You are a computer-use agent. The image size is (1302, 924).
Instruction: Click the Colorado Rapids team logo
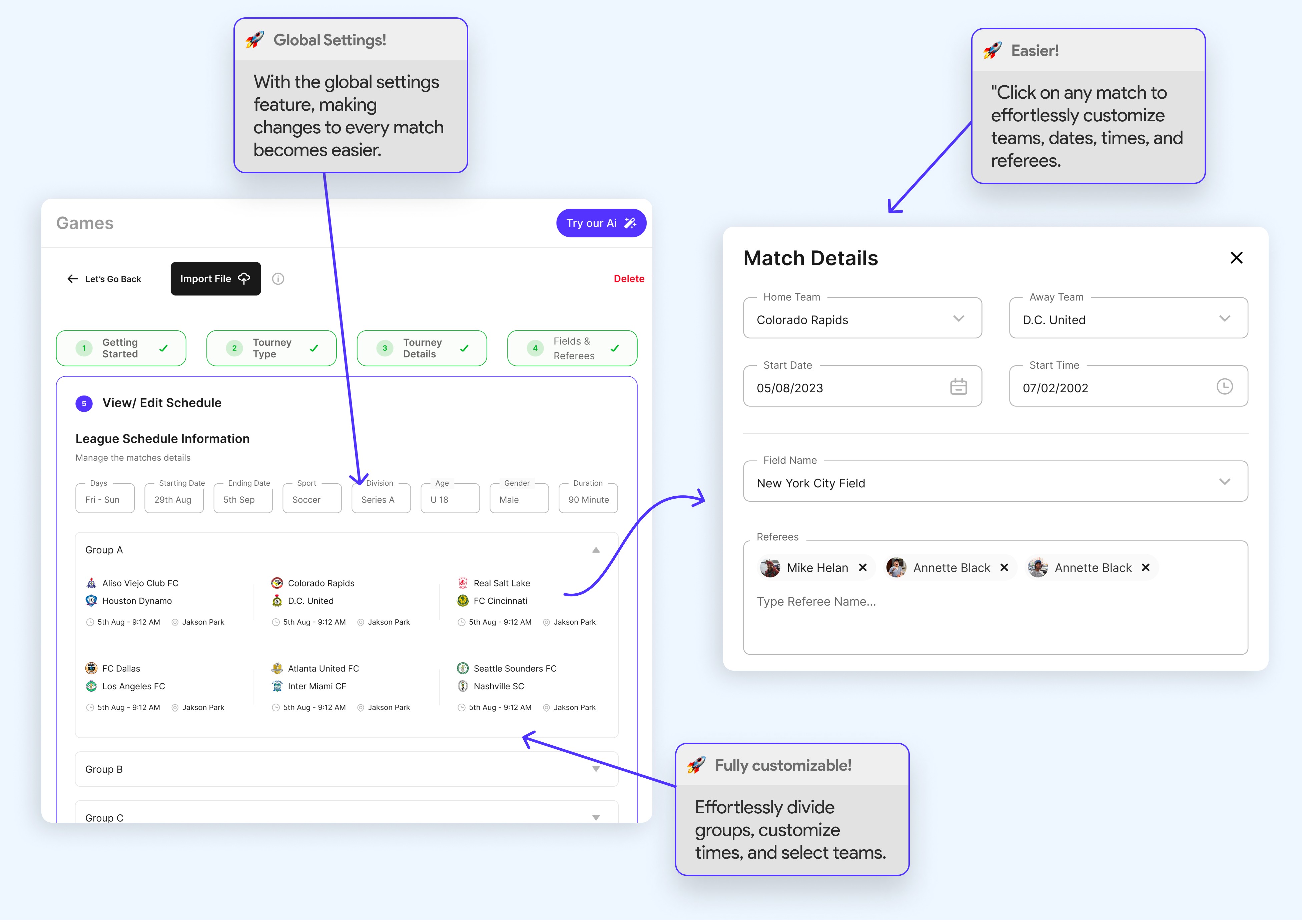pos(277,583)
